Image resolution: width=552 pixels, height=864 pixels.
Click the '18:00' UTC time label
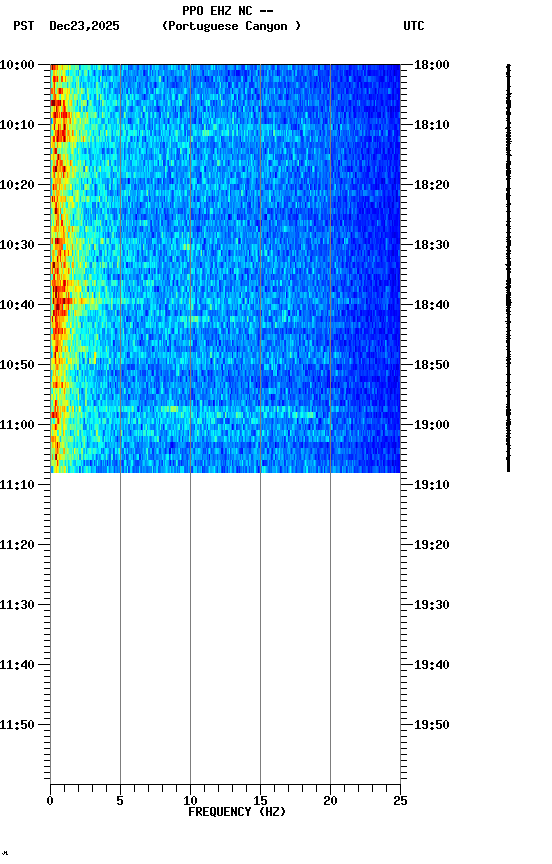pos(432,65)
